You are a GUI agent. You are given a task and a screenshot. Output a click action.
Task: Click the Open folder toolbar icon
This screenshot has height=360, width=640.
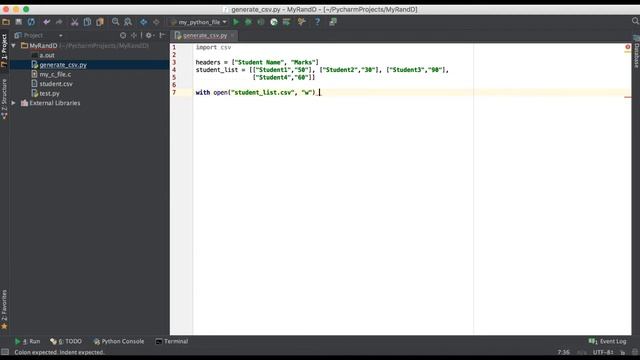pyautogui.click(x=6, y=22)
